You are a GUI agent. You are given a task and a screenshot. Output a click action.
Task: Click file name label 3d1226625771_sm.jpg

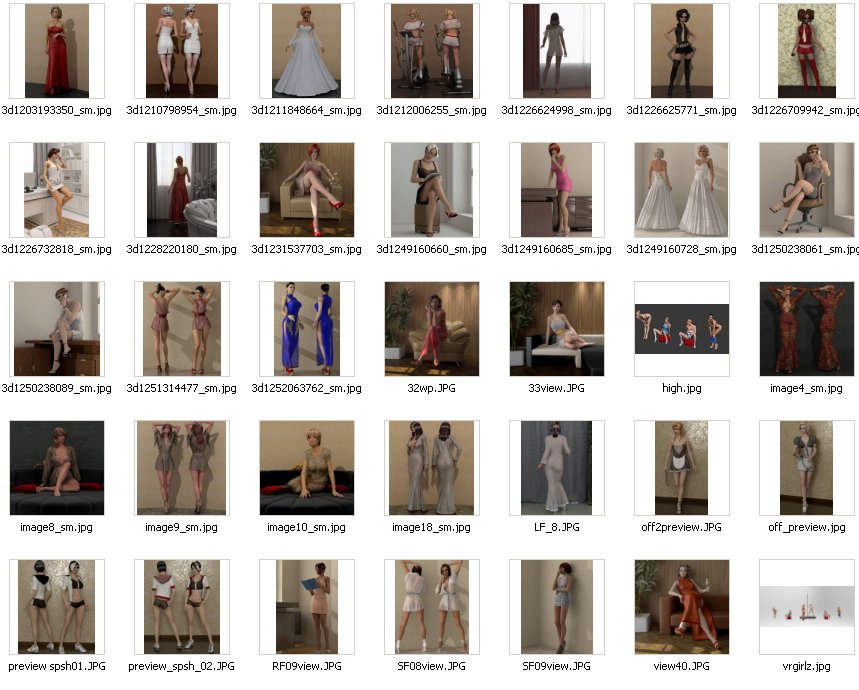coord(682,111)
